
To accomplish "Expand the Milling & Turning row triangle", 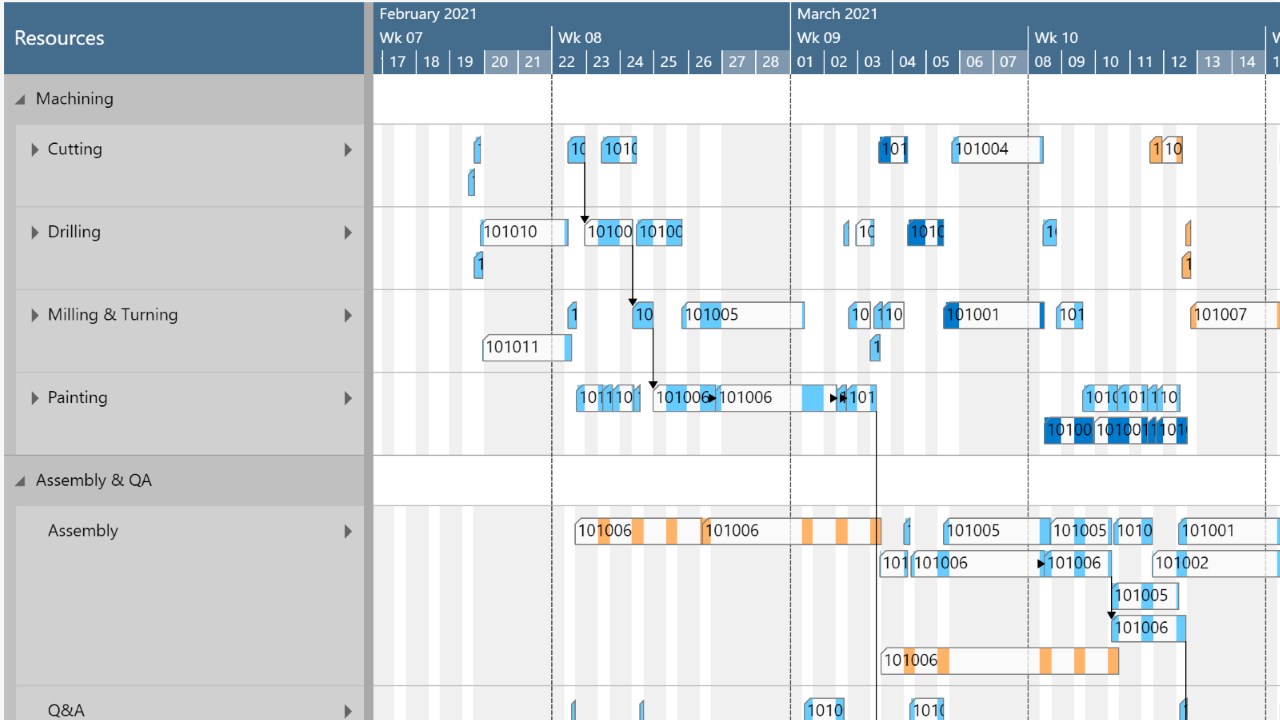I will [x=36, y=316].
